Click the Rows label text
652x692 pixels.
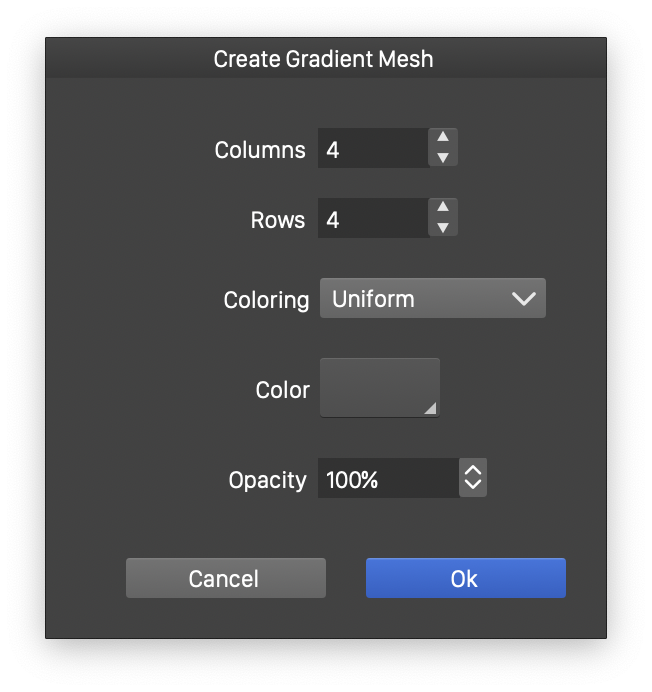pyautogui.click(x=277, y=220)
